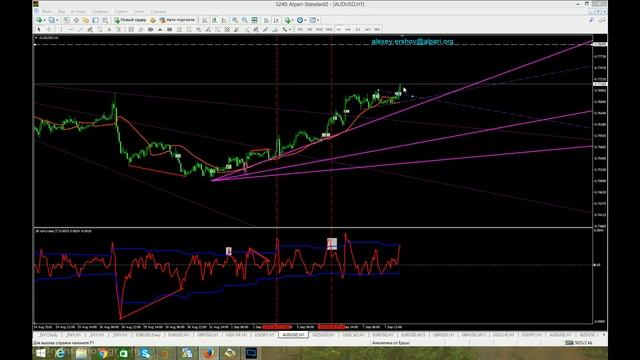Open the Файл menu
Screen dimensions: 640x360
(47, 11)
